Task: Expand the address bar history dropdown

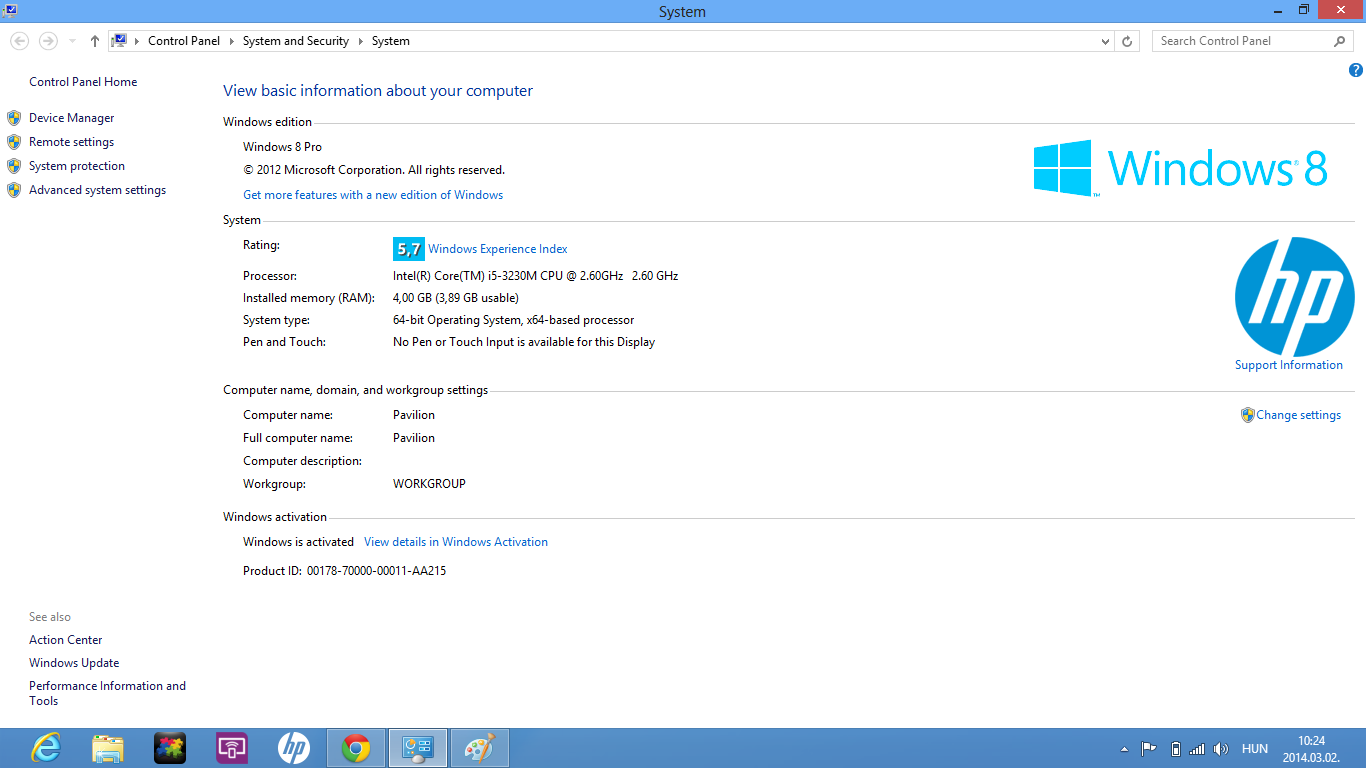Action: 1105,41
